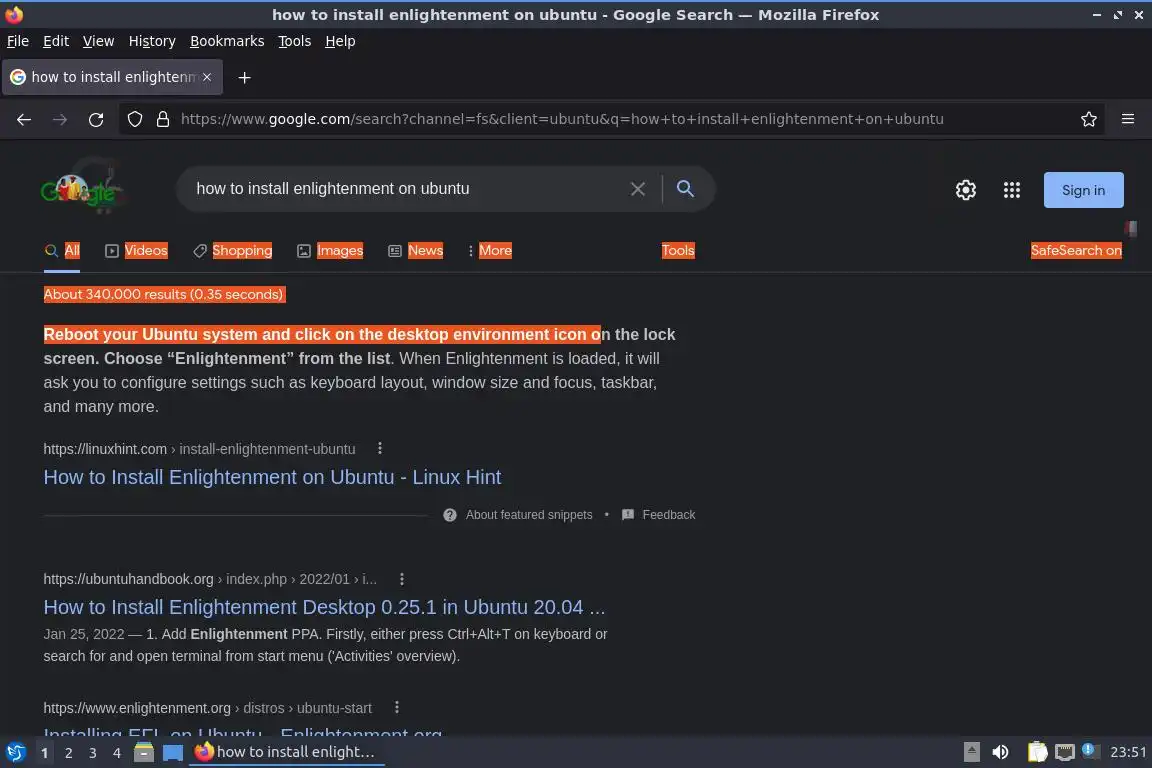Click the https://linuxhint.com breadcrumb text

pos(105,449)
